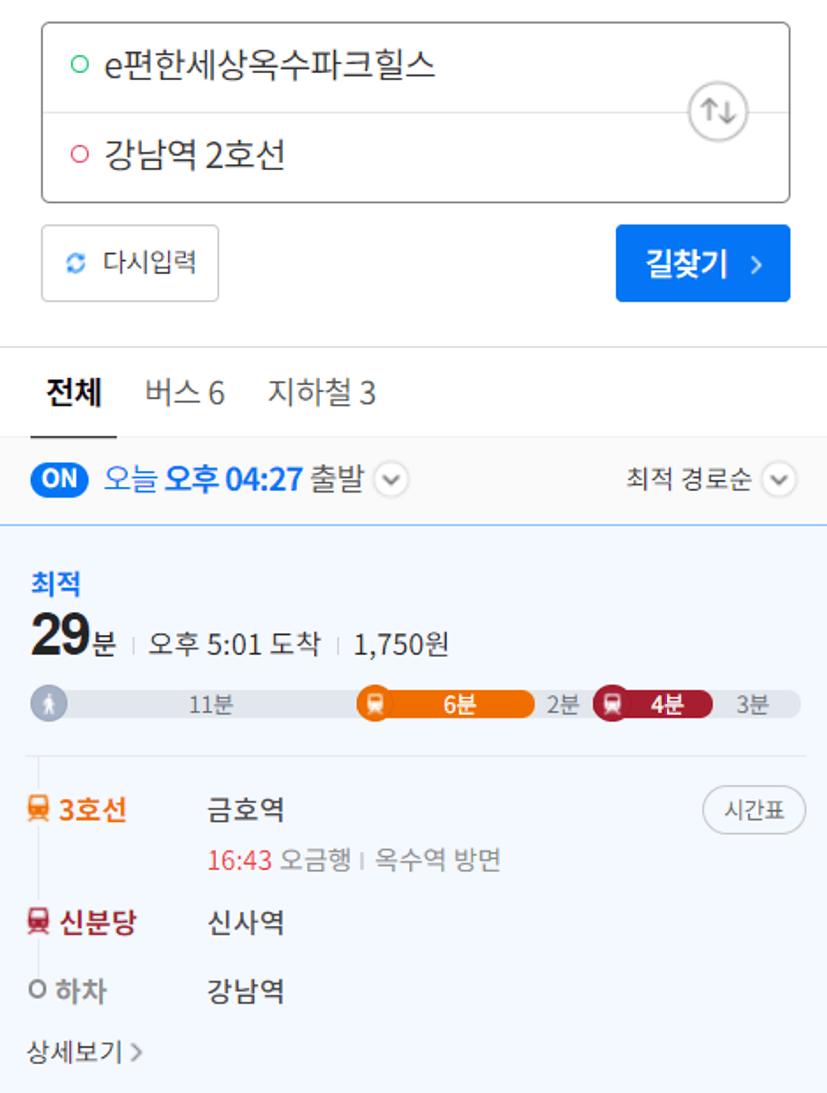Click the dark red subway icon in route bar
Viewport: 827px width, 1093px height.
click(x=612, y=703)
